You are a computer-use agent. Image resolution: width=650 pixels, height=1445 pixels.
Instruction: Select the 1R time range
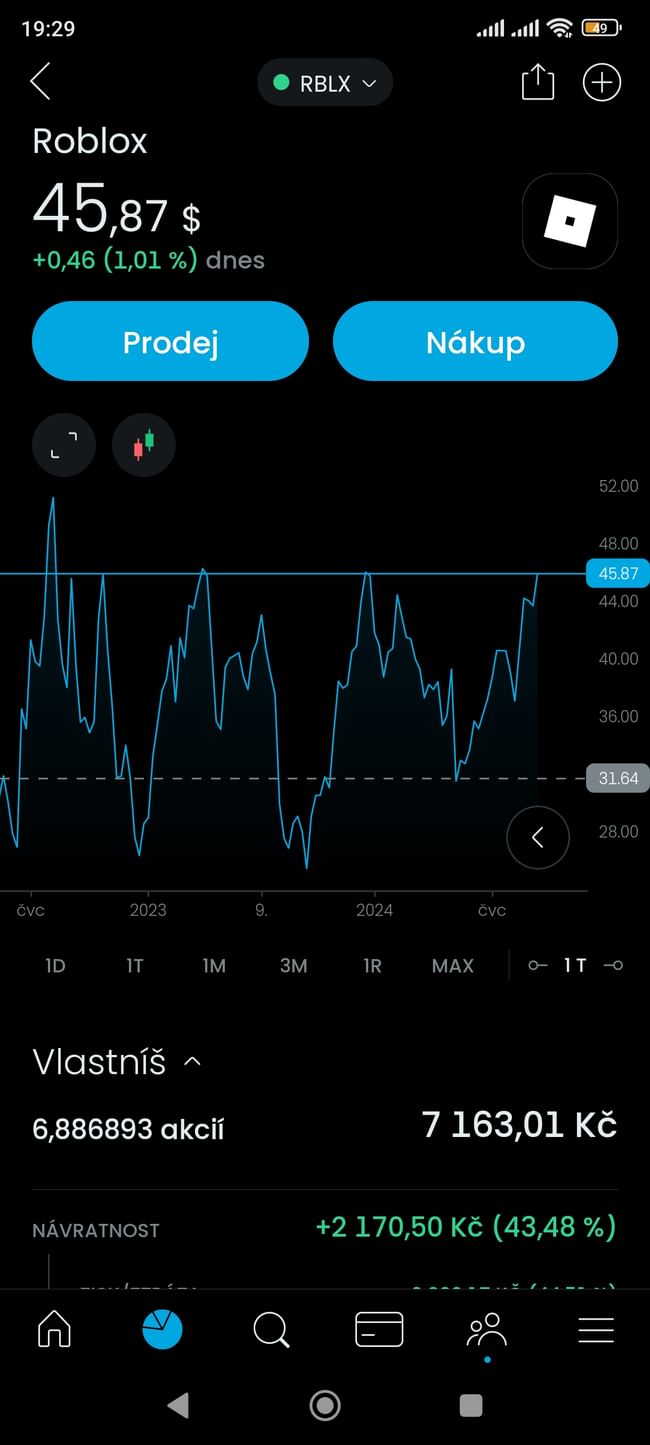pyautogui.click(x=372, y=965)
